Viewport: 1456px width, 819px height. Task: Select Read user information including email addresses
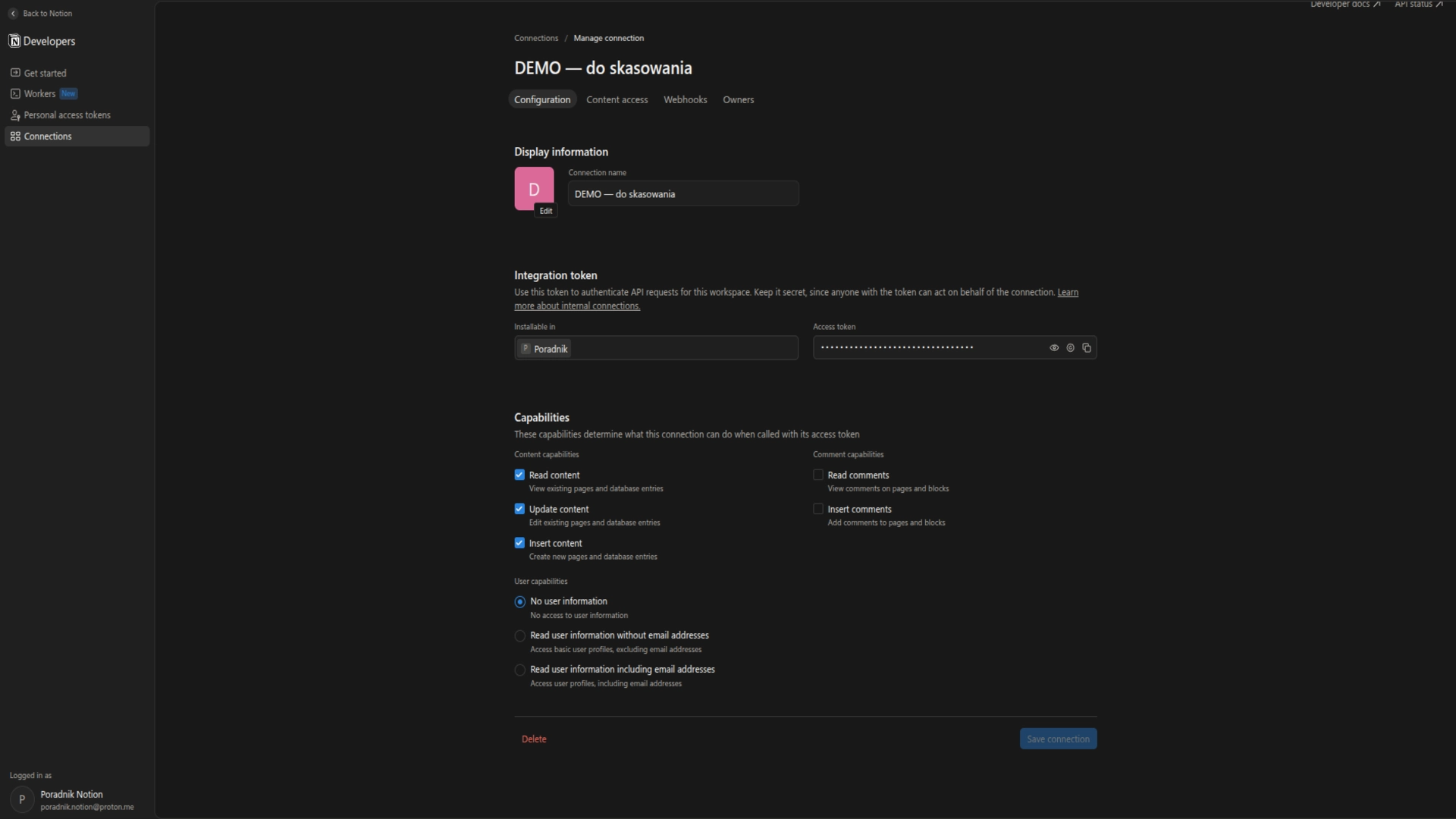[520, 670]
